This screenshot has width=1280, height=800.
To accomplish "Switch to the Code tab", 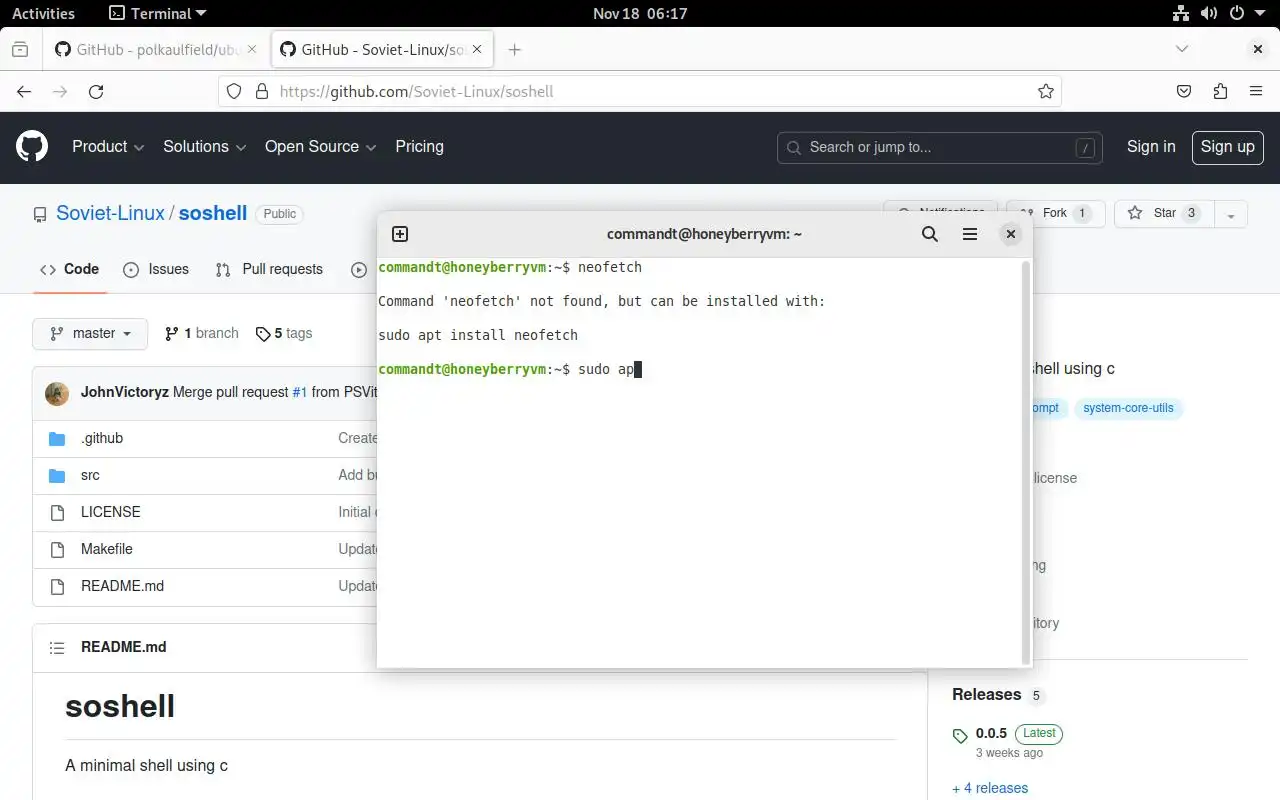I will coord(70,269).
